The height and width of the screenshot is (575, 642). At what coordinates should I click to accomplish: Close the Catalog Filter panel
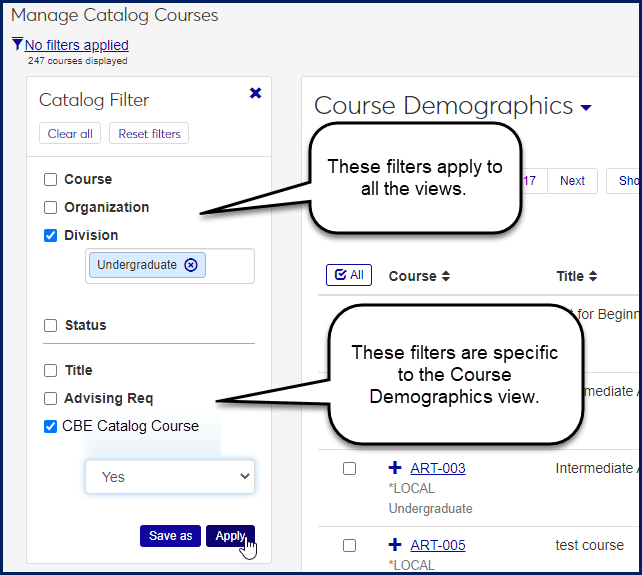255,93
